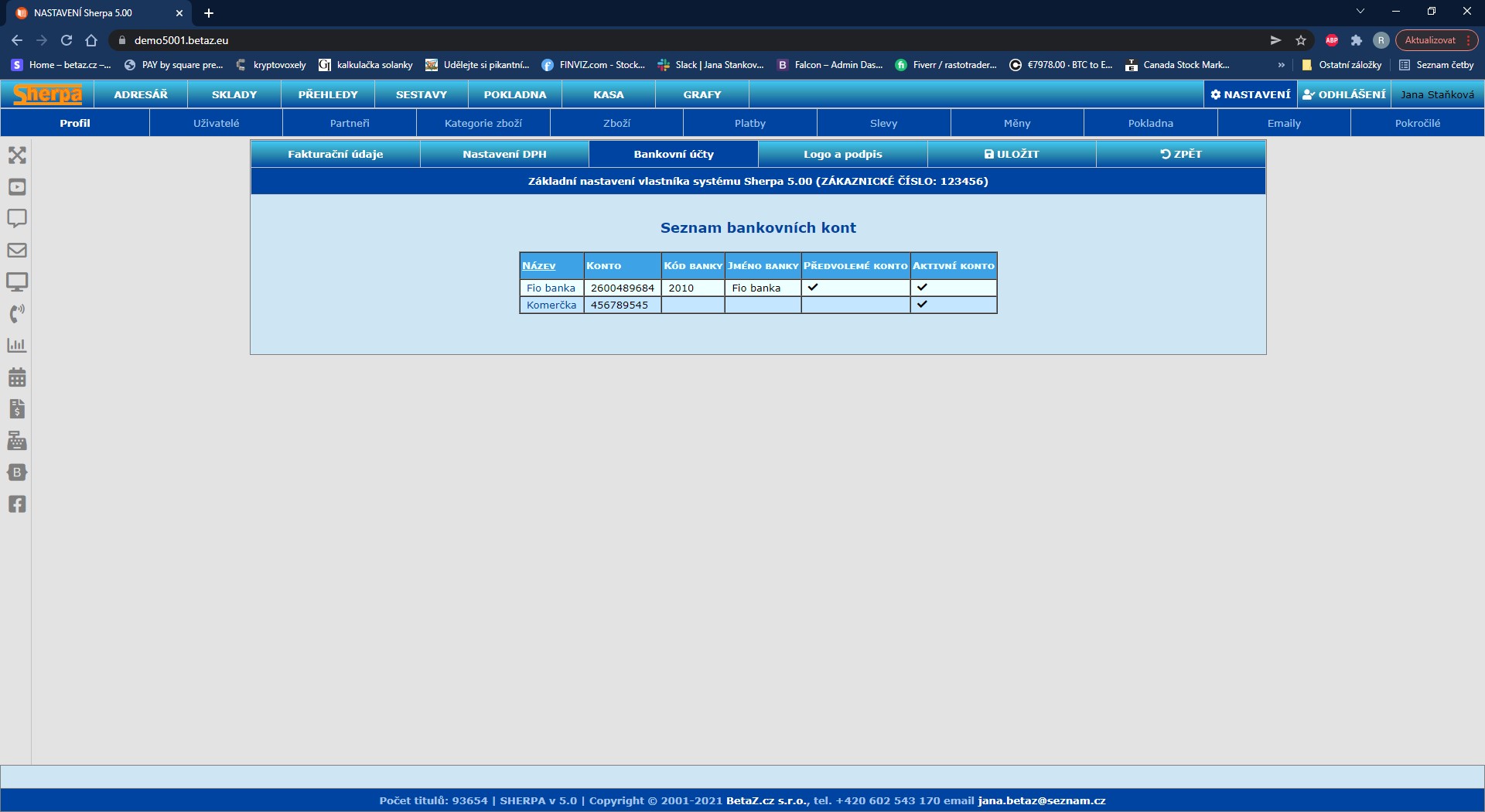Image resolution: width=1485 pixels, height=812 pixels.
Task: Open the SKLADY main menu
Action: click(234, 94)
